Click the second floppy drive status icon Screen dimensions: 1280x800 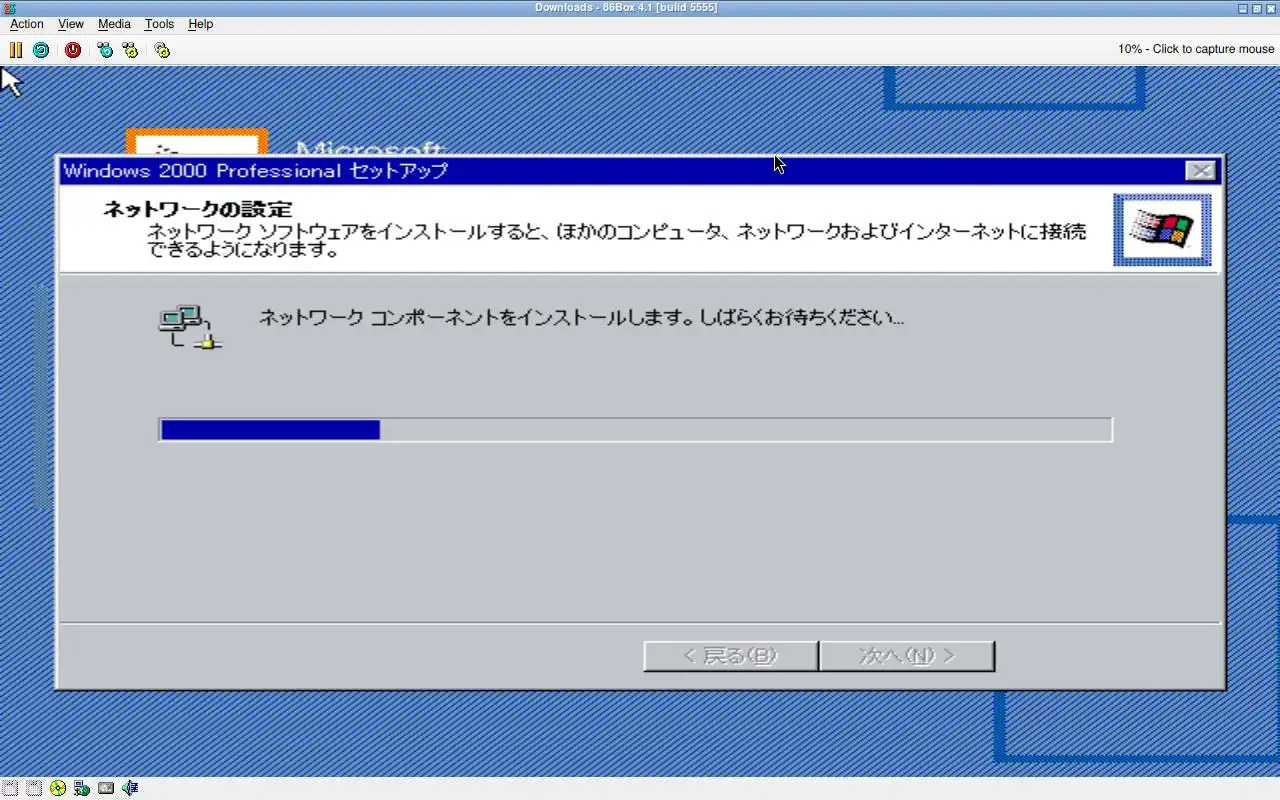(34, 788)
